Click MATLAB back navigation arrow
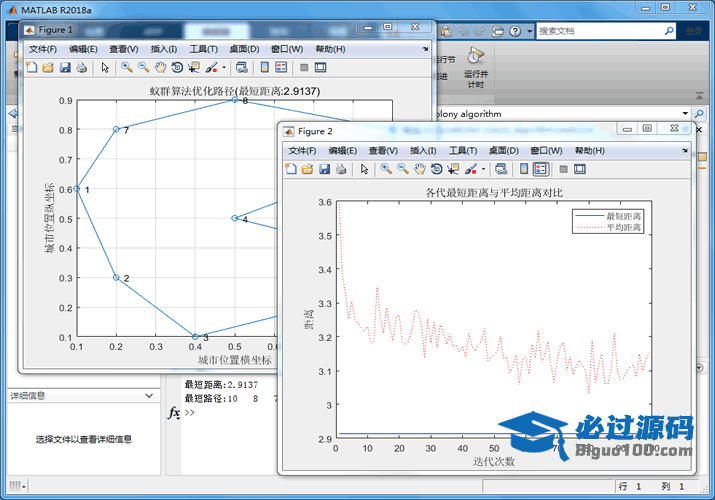The image size is (715, 500). click(13, 113)
